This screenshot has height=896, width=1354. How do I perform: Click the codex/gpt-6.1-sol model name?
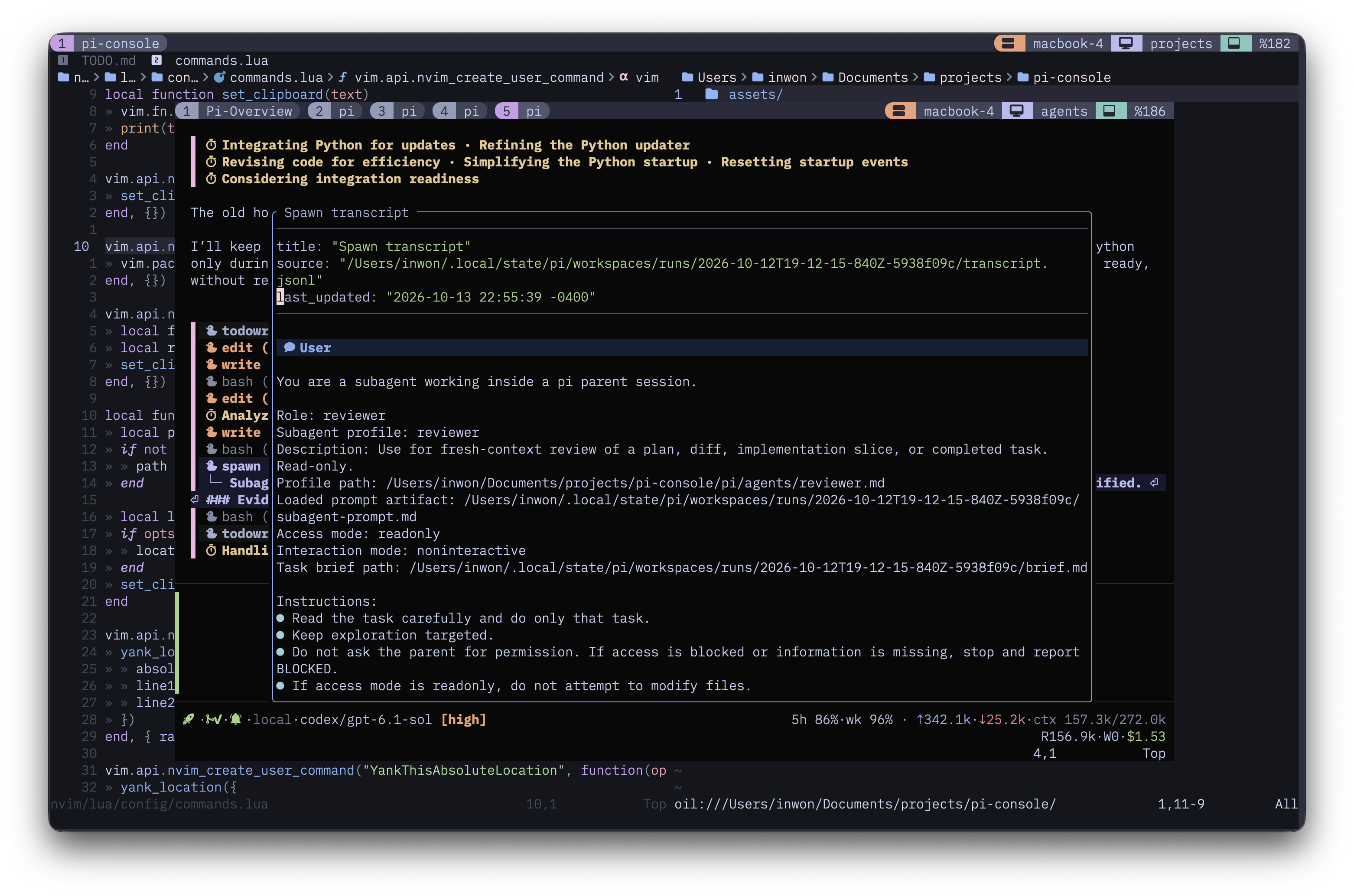click(x=366, y=719)
